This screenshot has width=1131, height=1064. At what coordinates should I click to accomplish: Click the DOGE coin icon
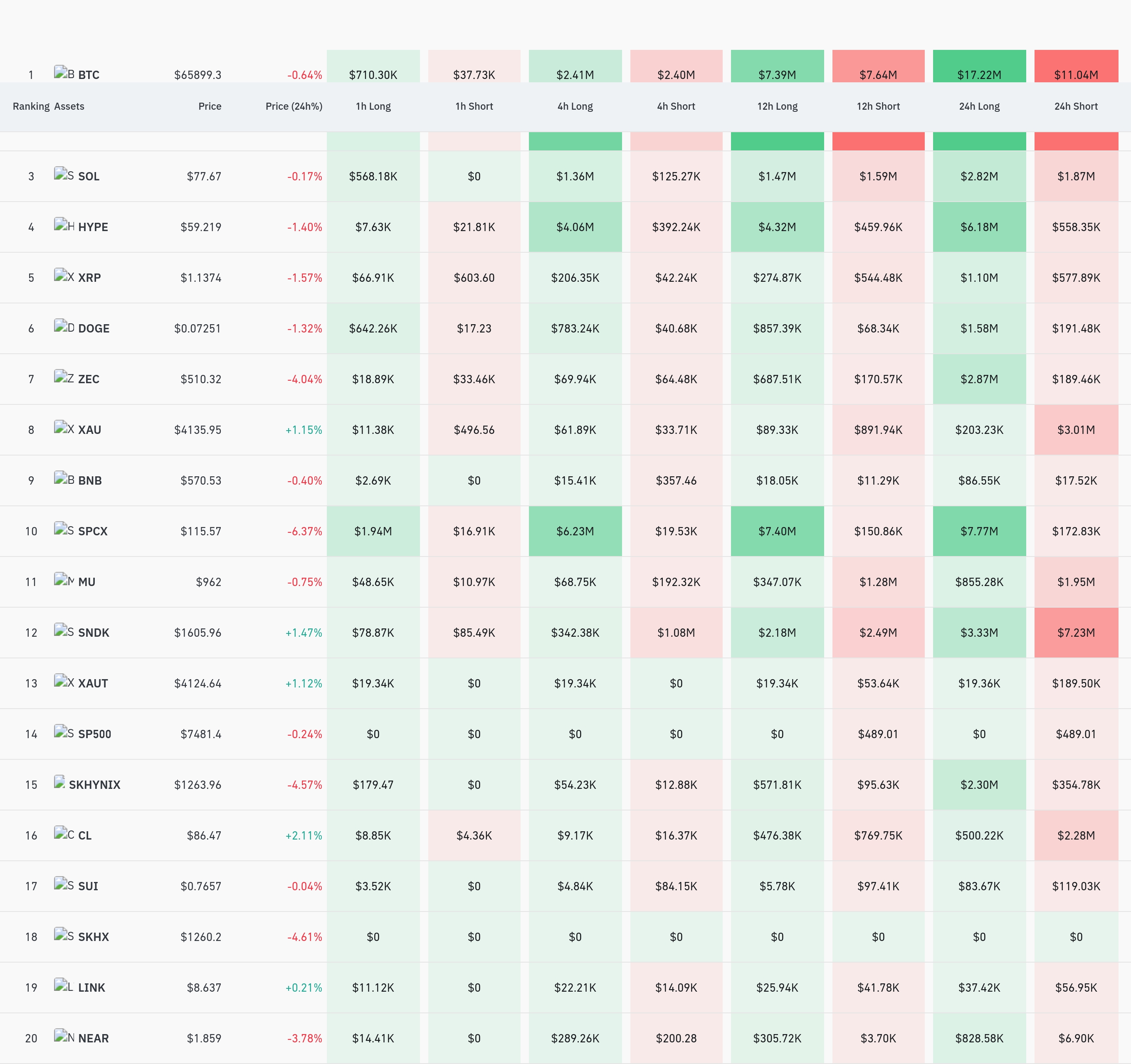[x=64, y=326]
